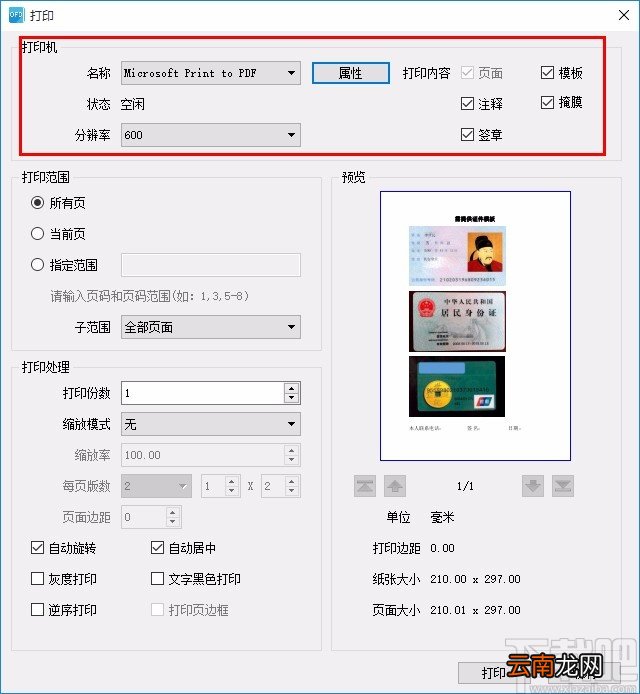Go to previous page in preview

coord(395,486)
